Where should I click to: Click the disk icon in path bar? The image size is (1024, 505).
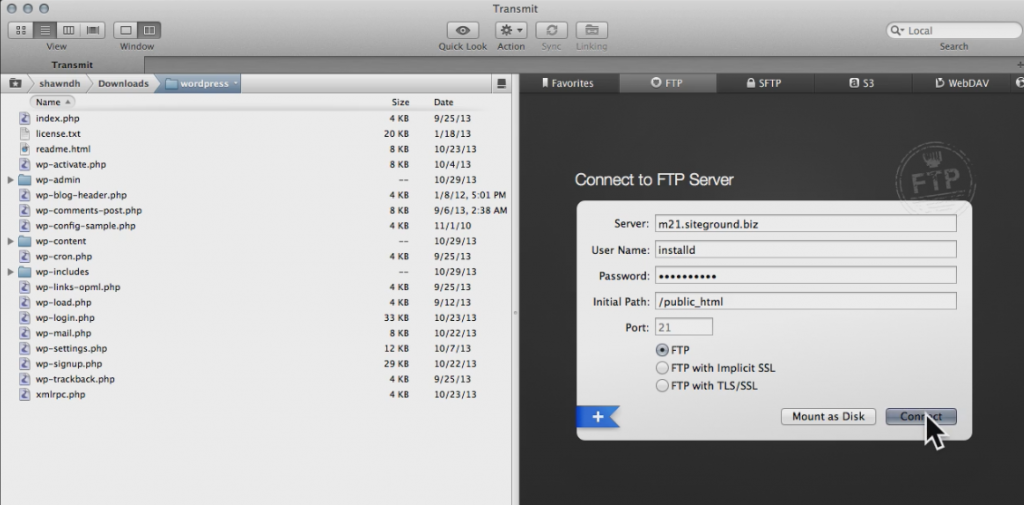(x=15, y=84)
